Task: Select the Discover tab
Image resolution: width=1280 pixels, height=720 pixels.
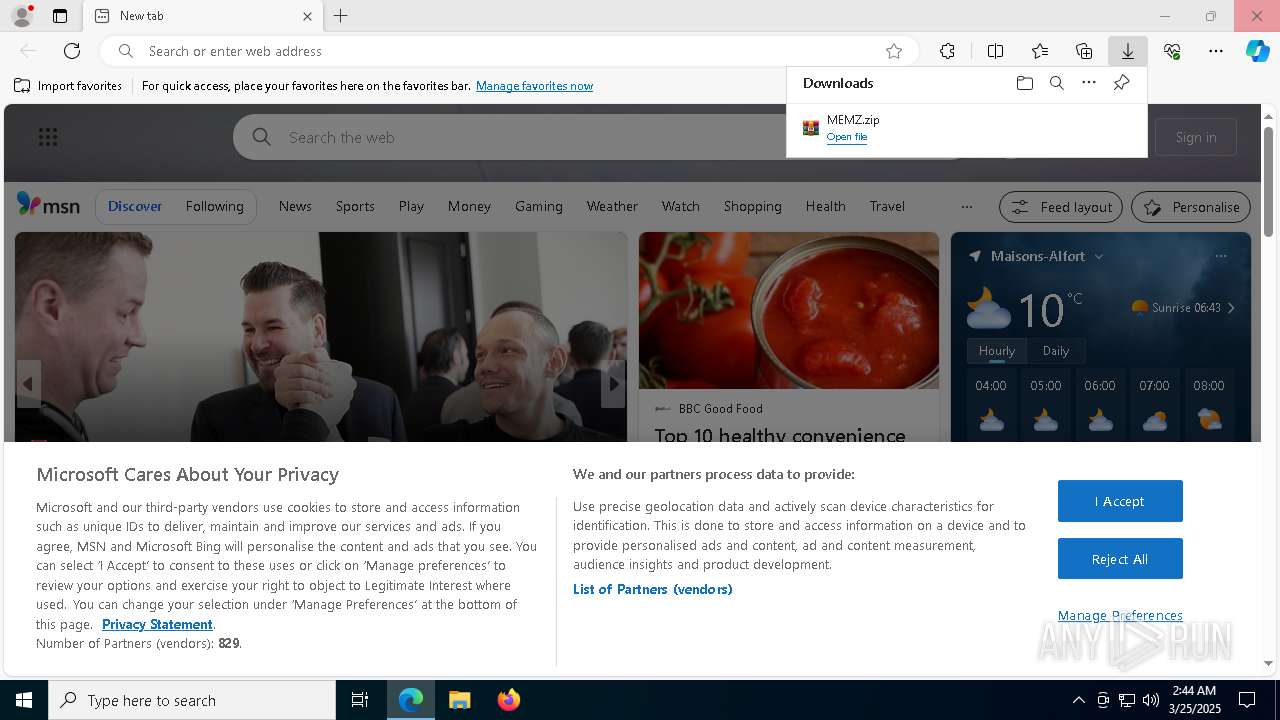Action: (135, 206)
